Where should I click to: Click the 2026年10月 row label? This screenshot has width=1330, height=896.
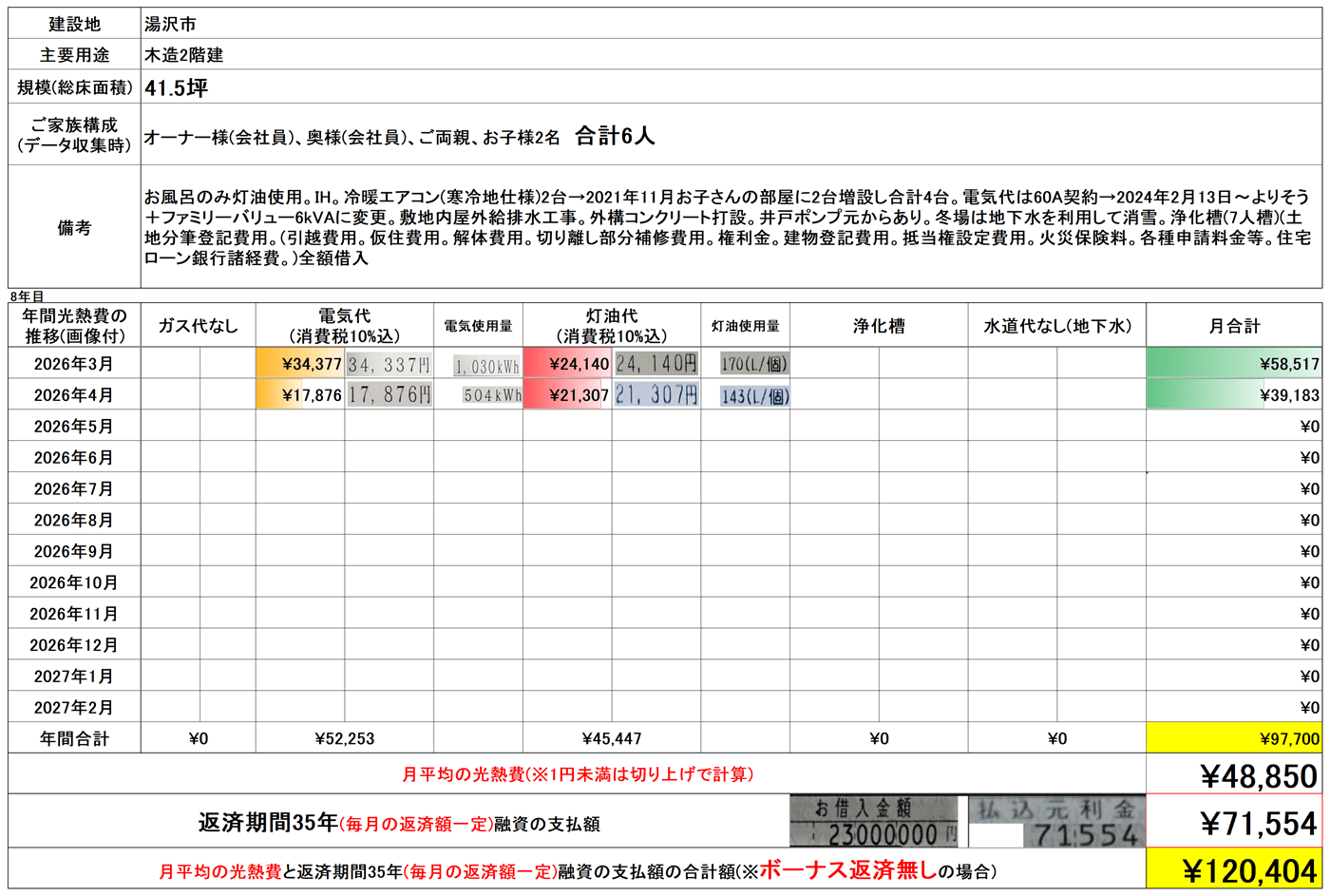(74, 583)
